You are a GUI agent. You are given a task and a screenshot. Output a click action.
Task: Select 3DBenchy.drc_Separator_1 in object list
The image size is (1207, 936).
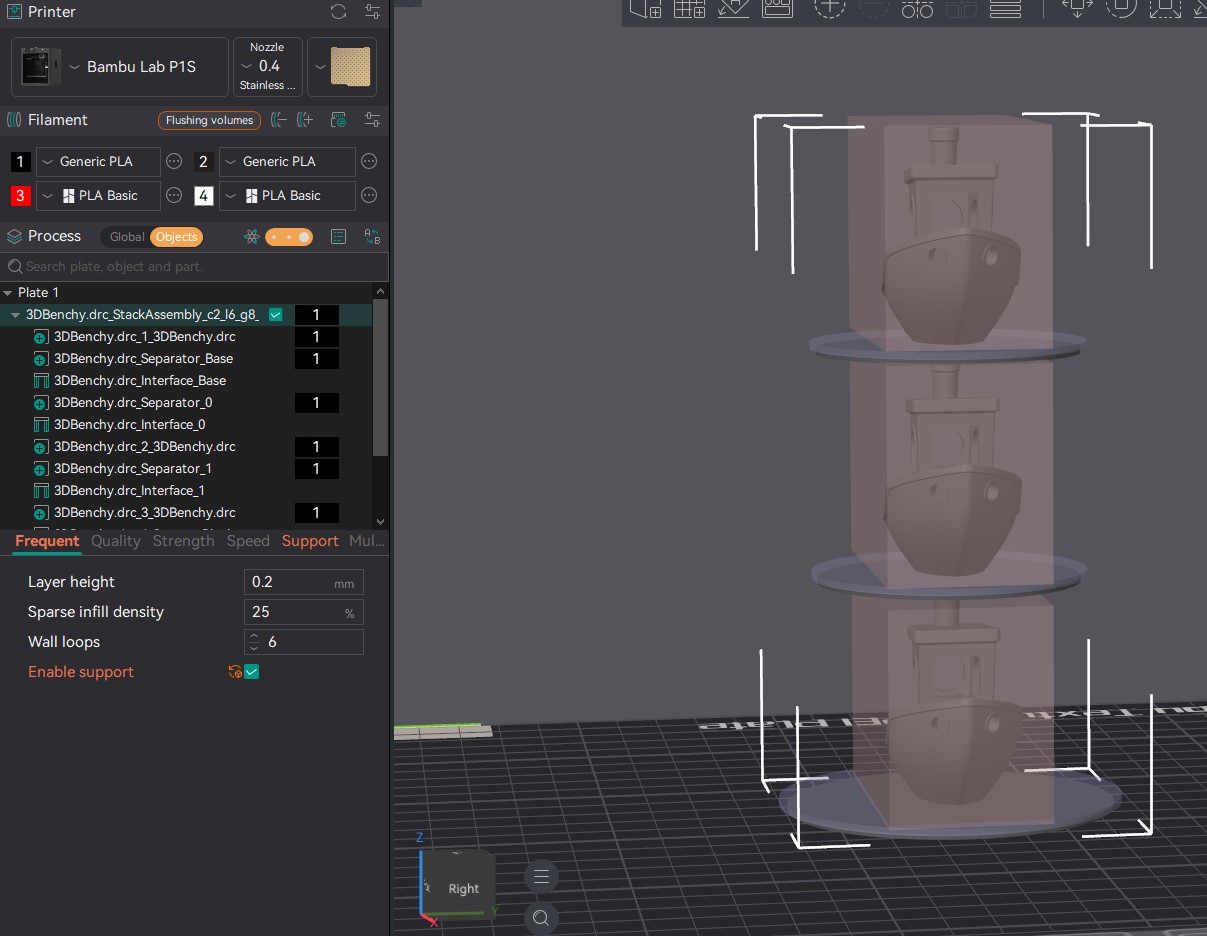132,469
